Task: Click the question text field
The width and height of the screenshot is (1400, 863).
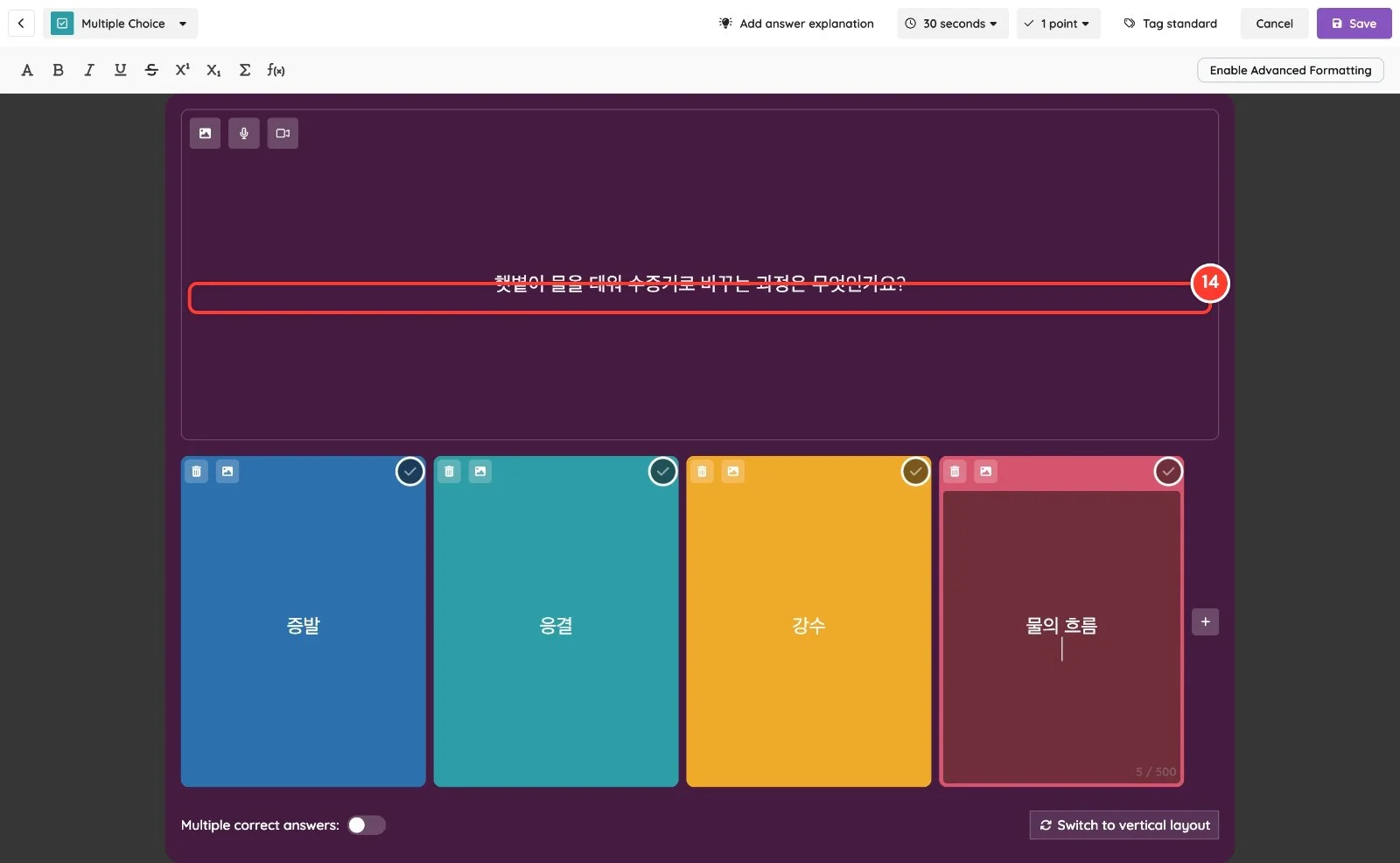Action: (x=700, y=284)
